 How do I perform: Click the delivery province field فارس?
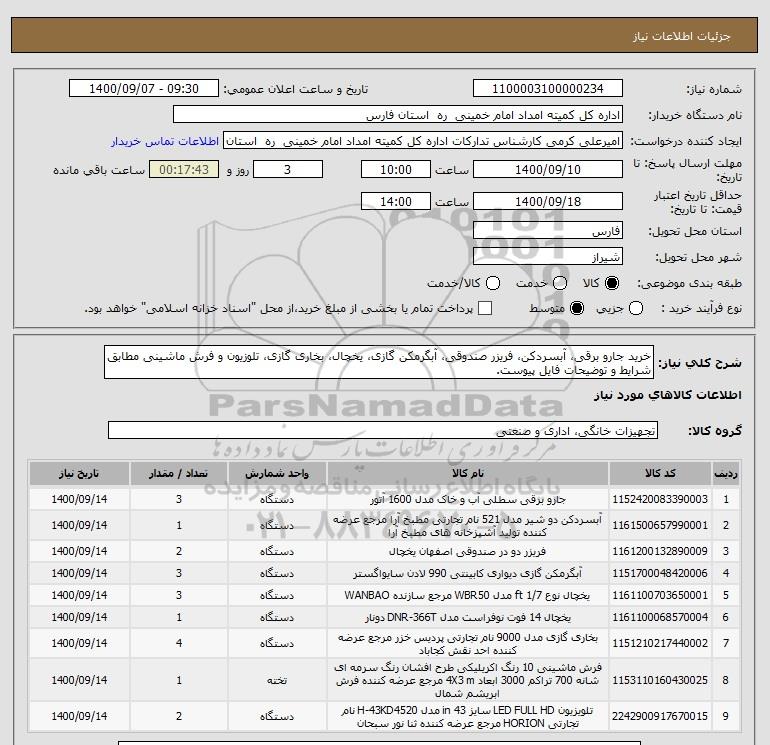[x=548, y=231]
